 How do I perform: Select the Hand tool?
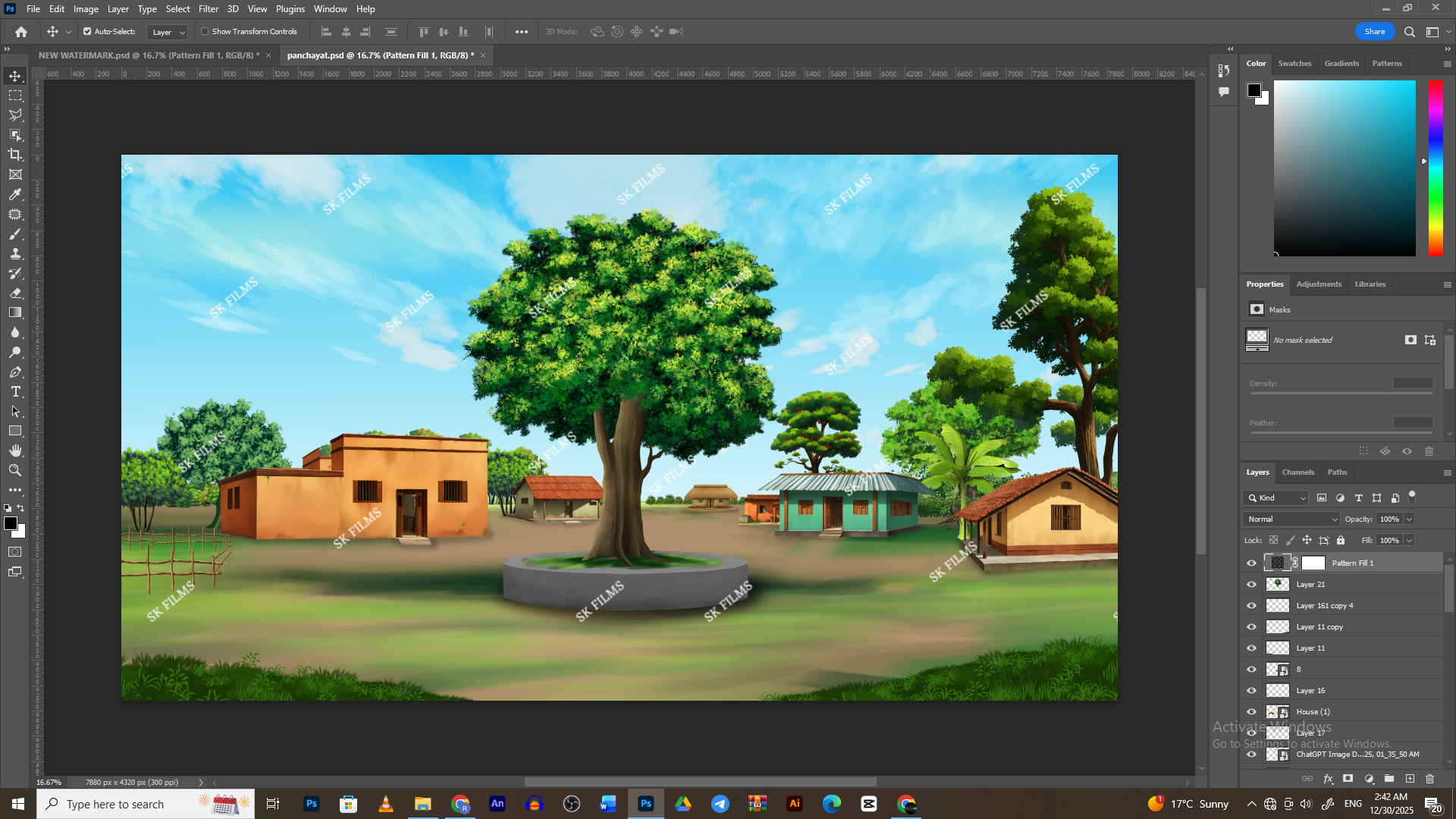click(15, 450)
